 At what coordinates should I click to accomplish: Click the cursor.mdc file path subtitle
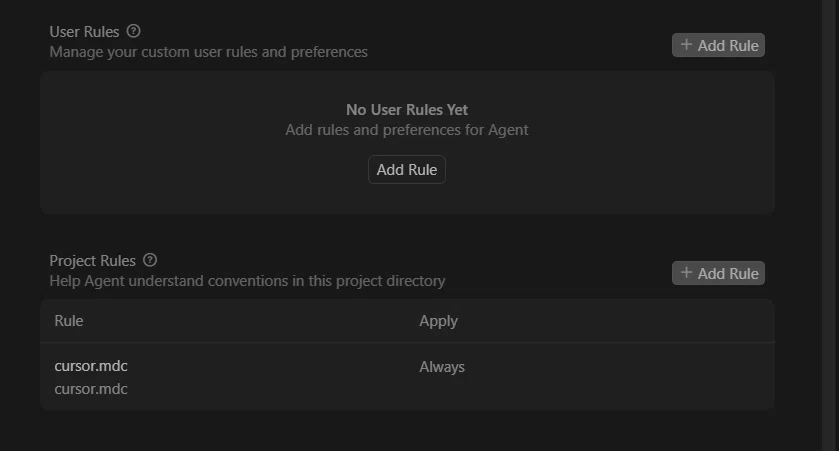[91, 389]
